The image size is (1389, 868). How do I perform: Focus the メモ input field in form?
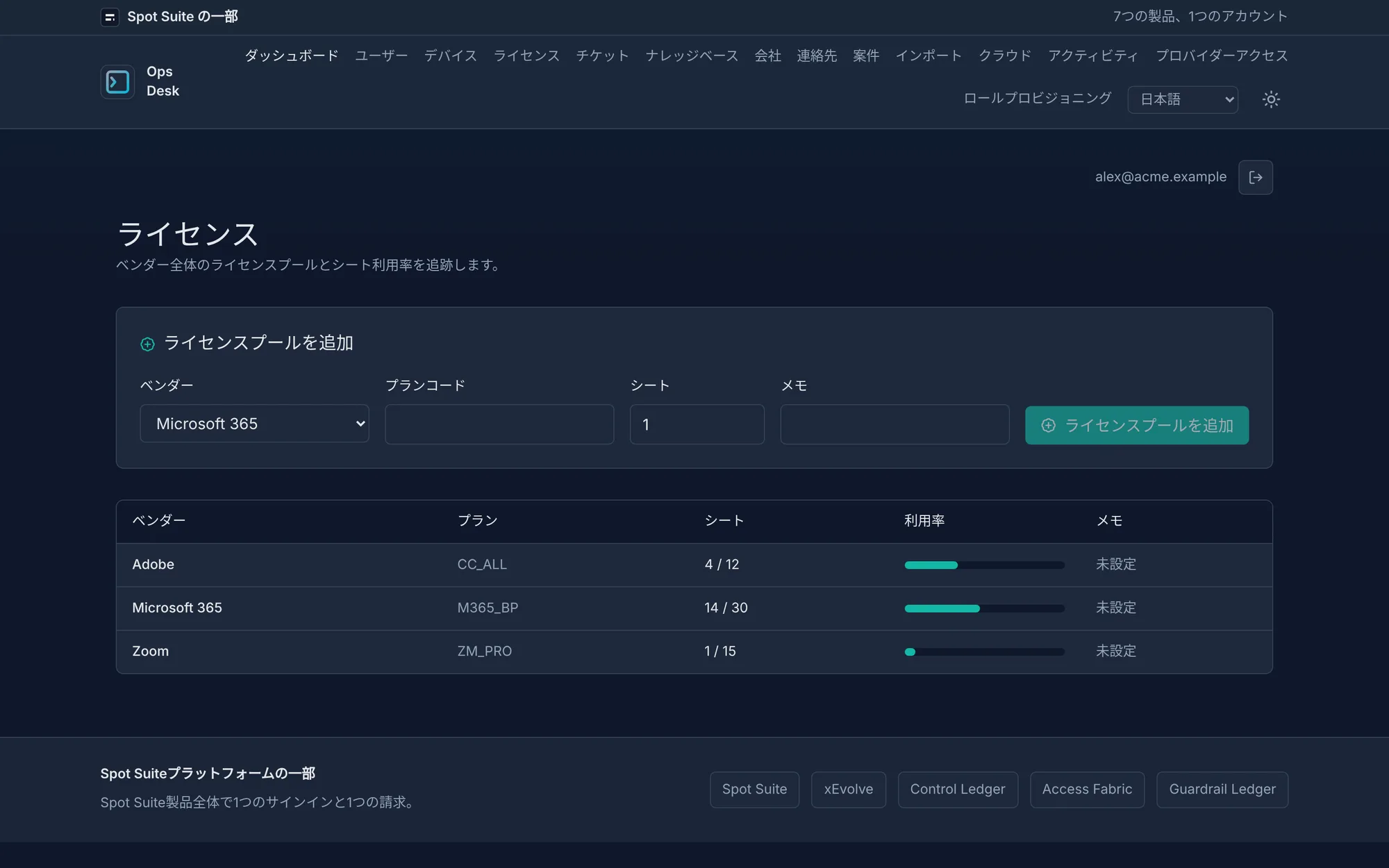point(895,424)
